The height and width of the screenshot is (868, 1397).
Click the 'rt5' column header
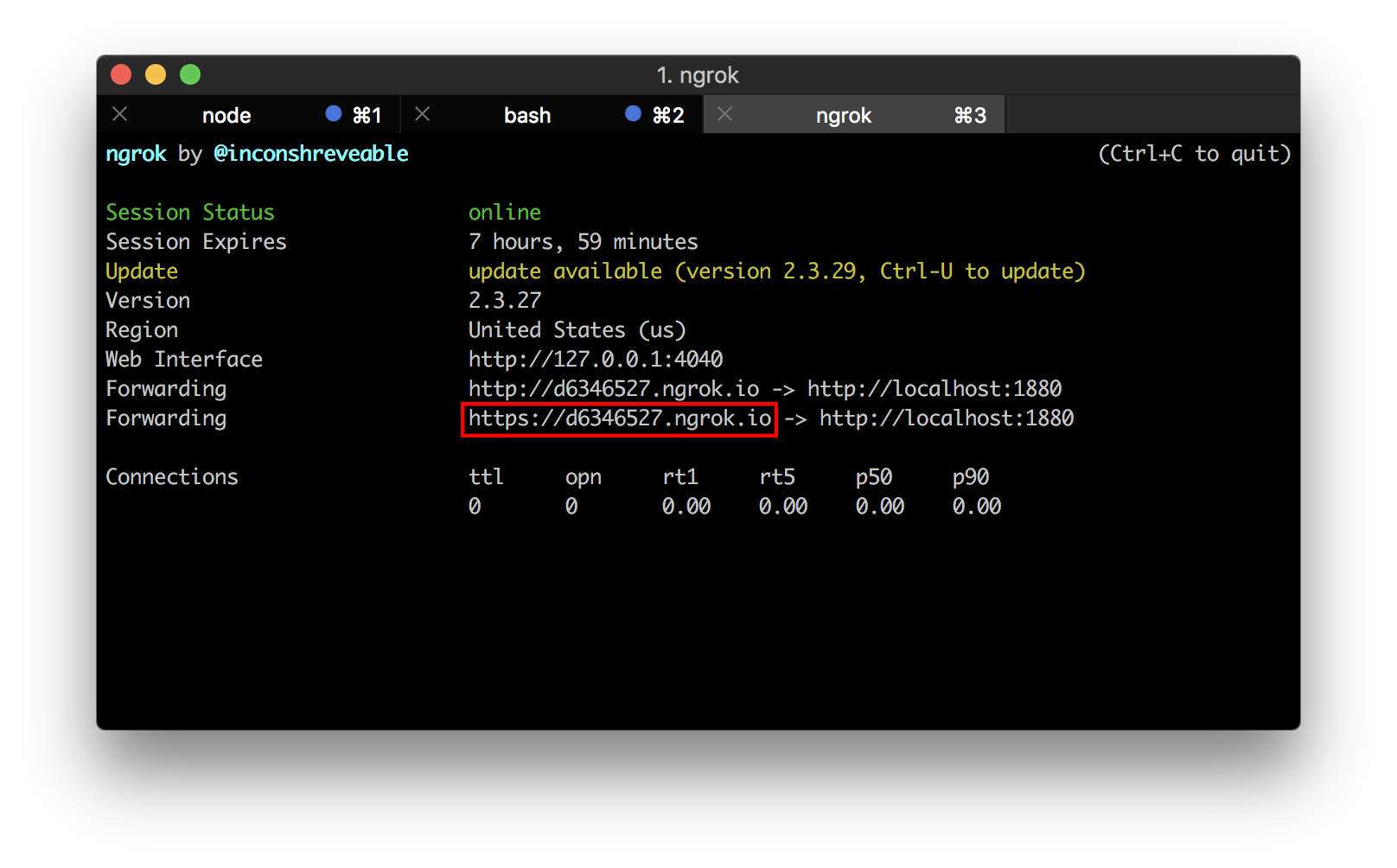777,477
